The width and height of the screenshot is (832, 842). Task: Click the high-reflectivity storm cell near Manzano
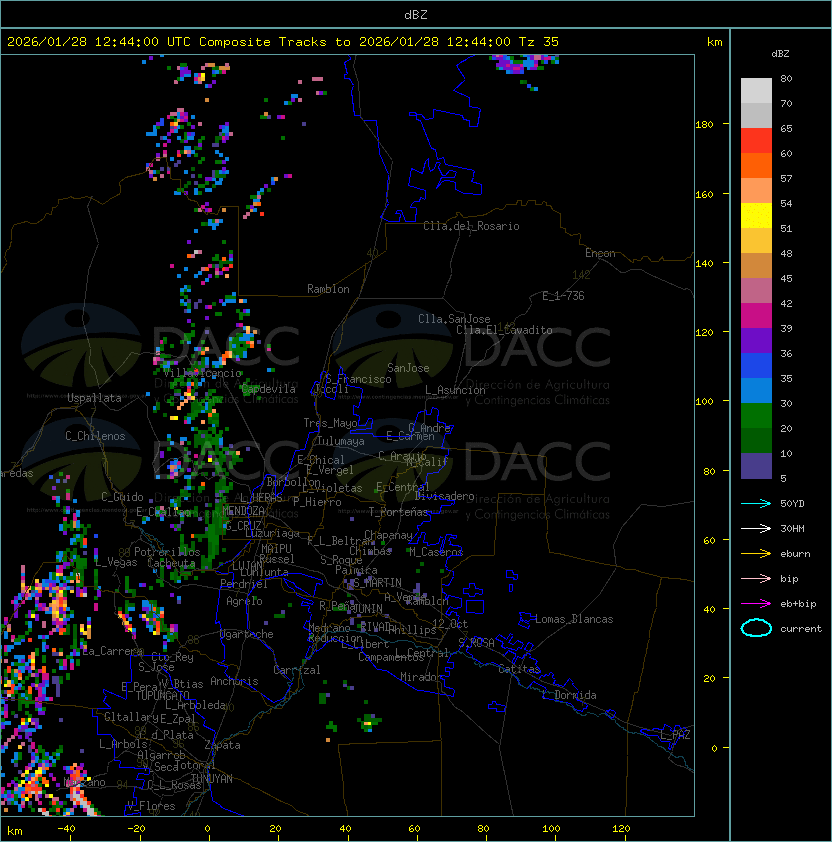pos(81,789)
